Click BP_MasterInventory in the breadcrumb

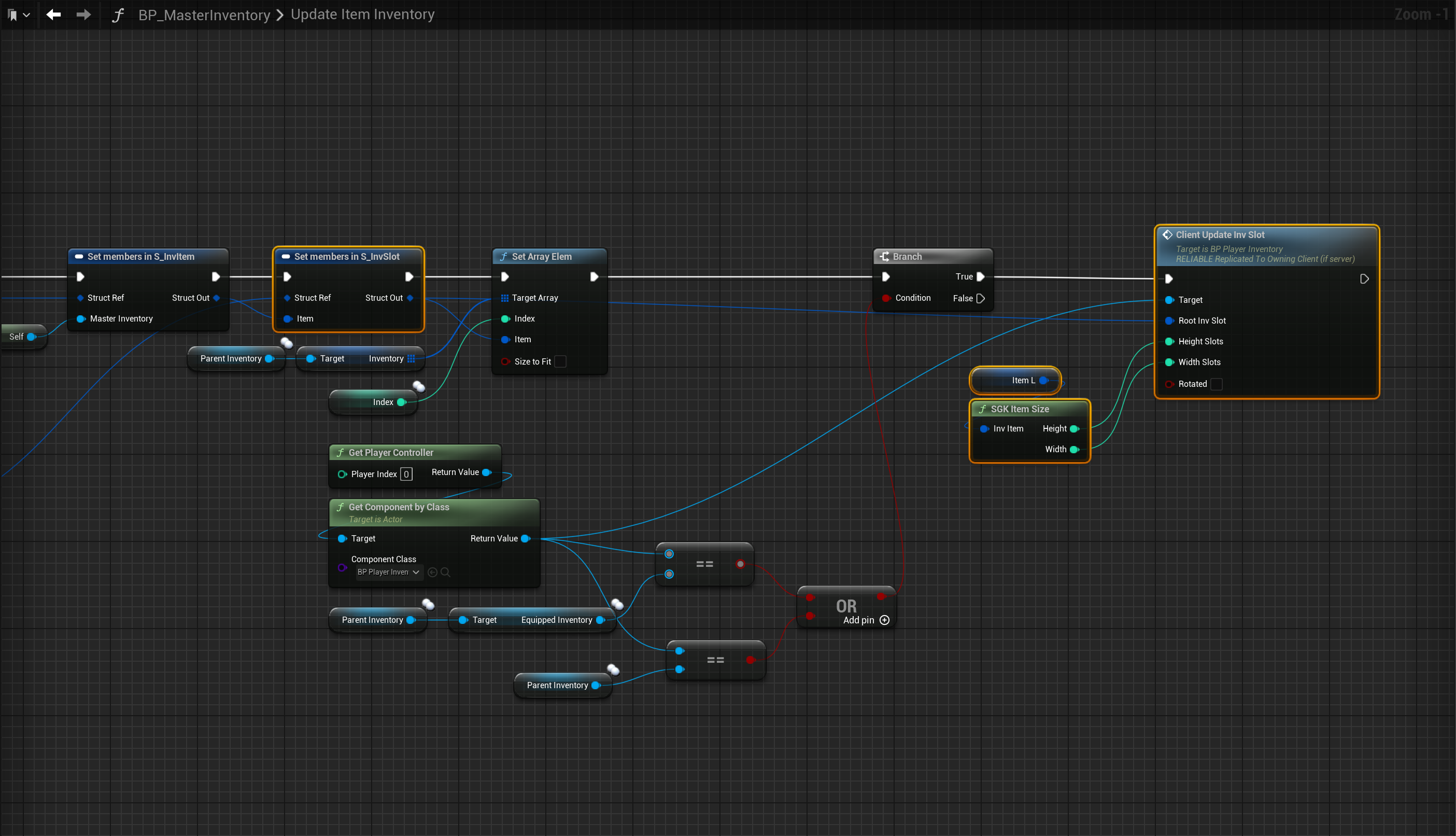point(204,15)
